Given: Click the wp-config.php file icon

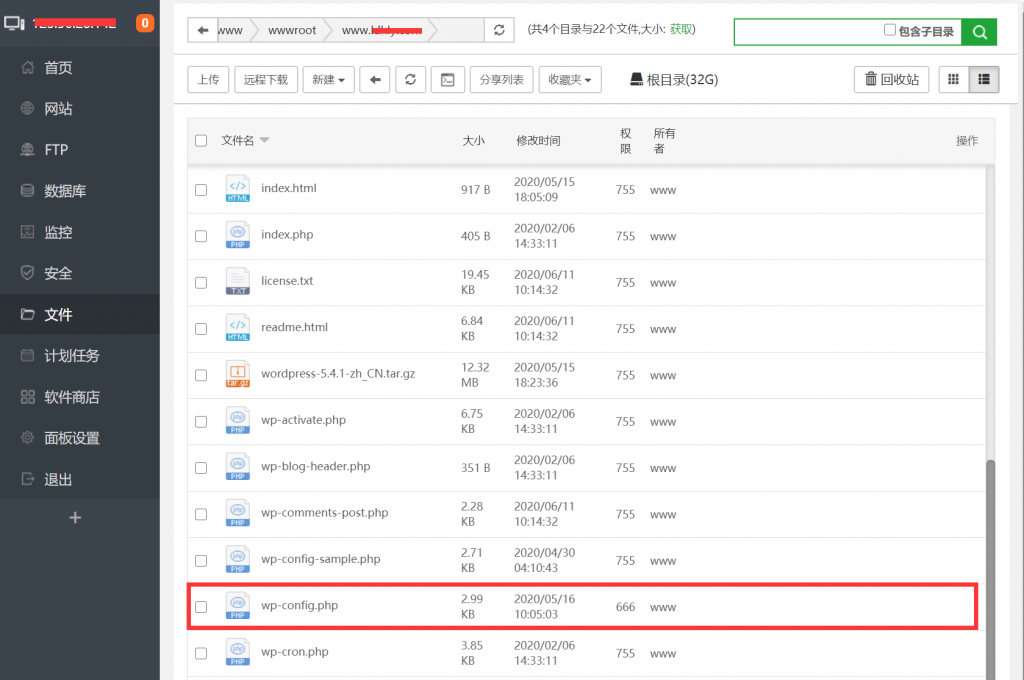Looking at the screenshot, I should (x=238, y=606).
